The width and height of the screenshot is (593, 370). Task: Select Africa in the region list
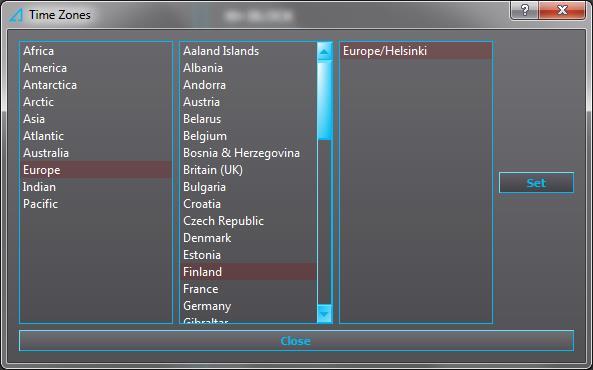pos(96,51)
